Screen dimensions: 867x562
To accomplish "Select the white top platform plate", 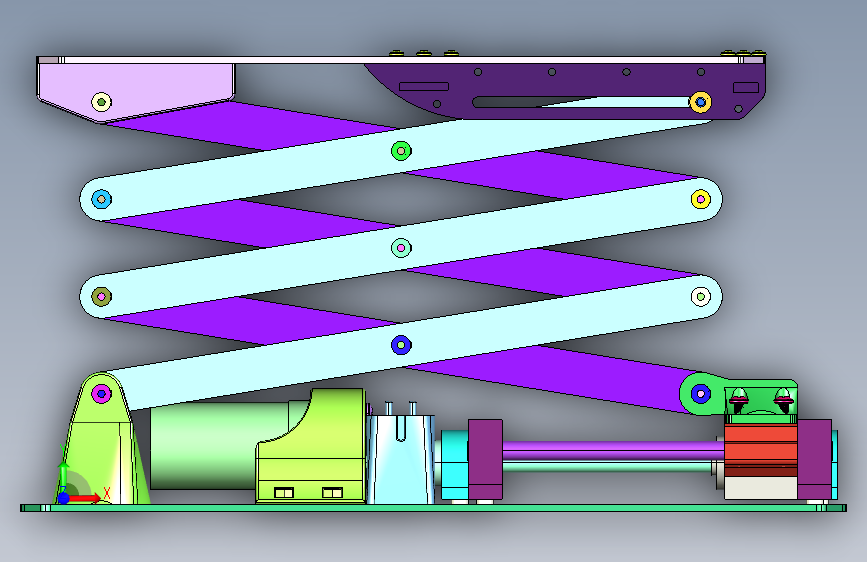I will [x=401, y=60].
